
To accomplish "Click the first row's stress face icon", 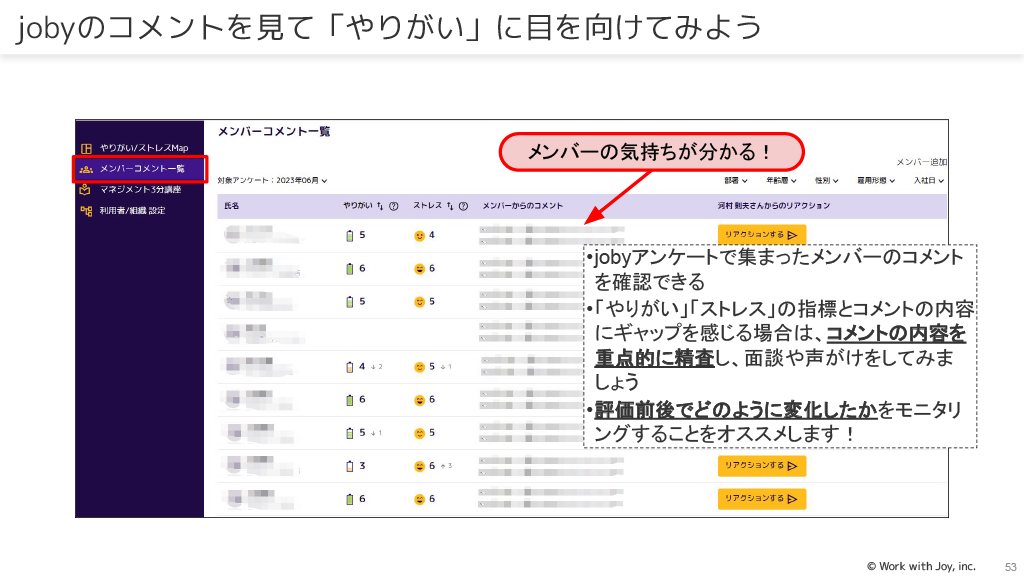I will click(420, 235).
